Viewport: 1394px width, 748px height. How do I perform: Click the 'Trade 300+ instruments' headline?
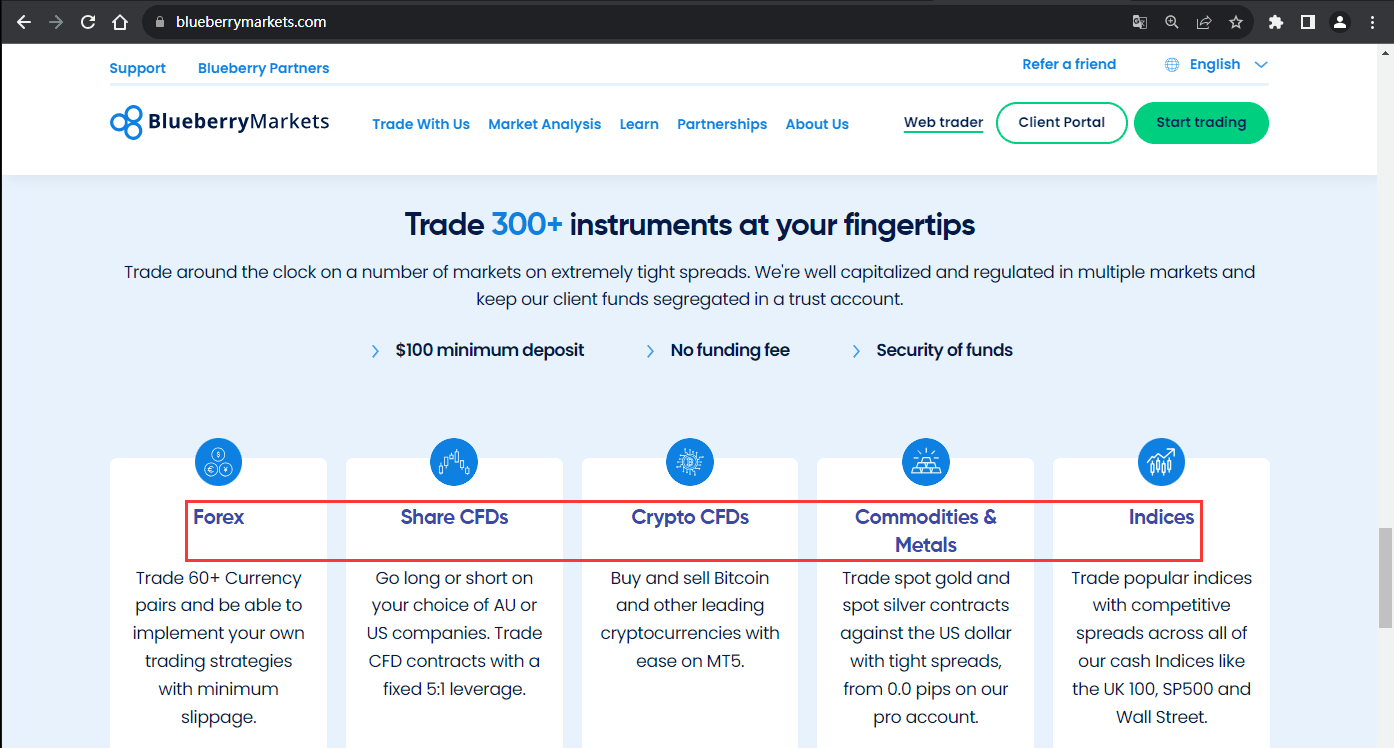pos(690,224)
